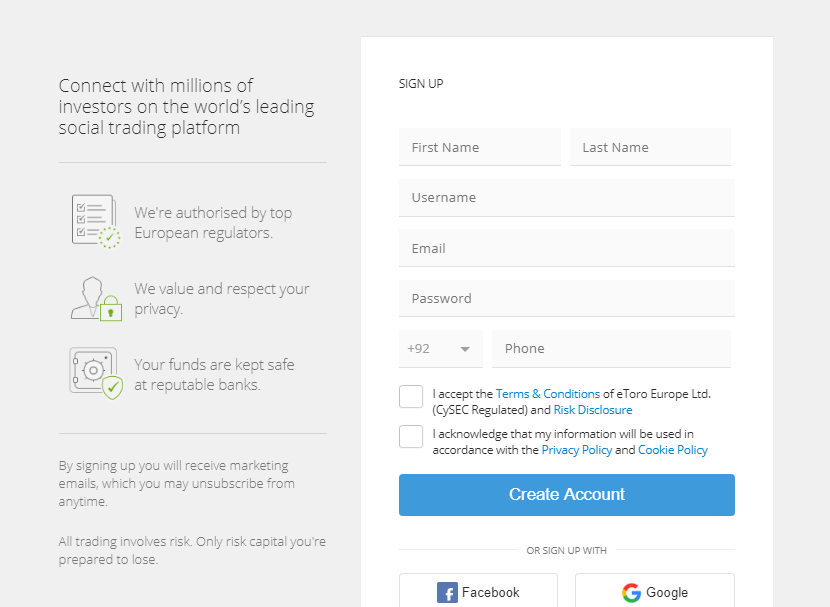This screenshot has width=830, height=607.
Task: Follow the Privacy Policy link
Action: tap(576, 450)
